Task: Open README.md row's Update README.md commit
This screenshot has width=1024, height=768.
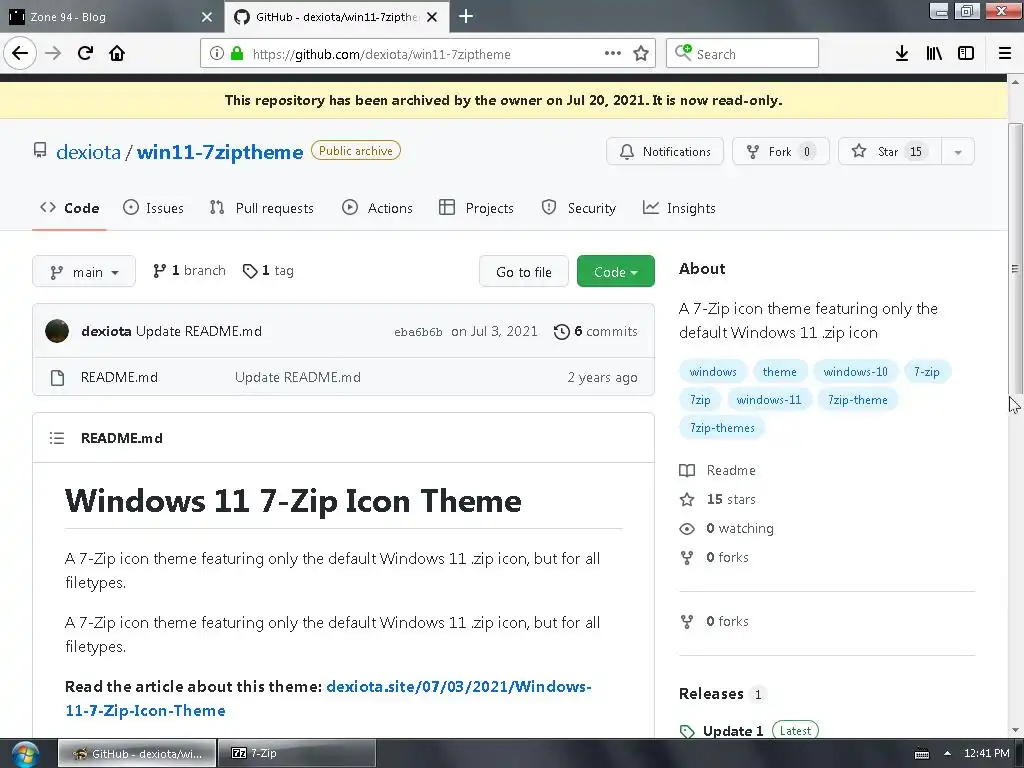Action: pyautogui.click(x=298, y=377)
